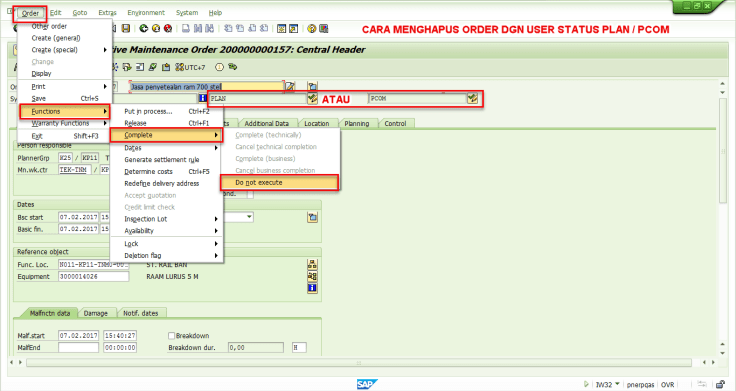The height and width of the screenshot is (391, 736).
Task: Open the Planning tab
Action: tap(357, 123)
